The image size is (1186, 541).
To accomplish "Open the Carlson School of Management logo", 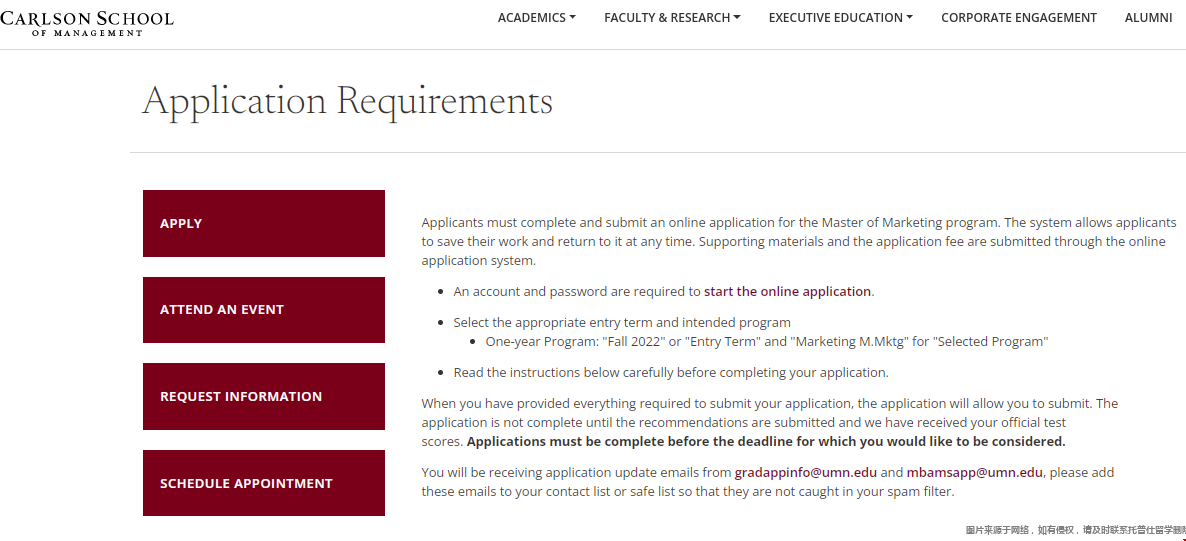I will point(86,23).
